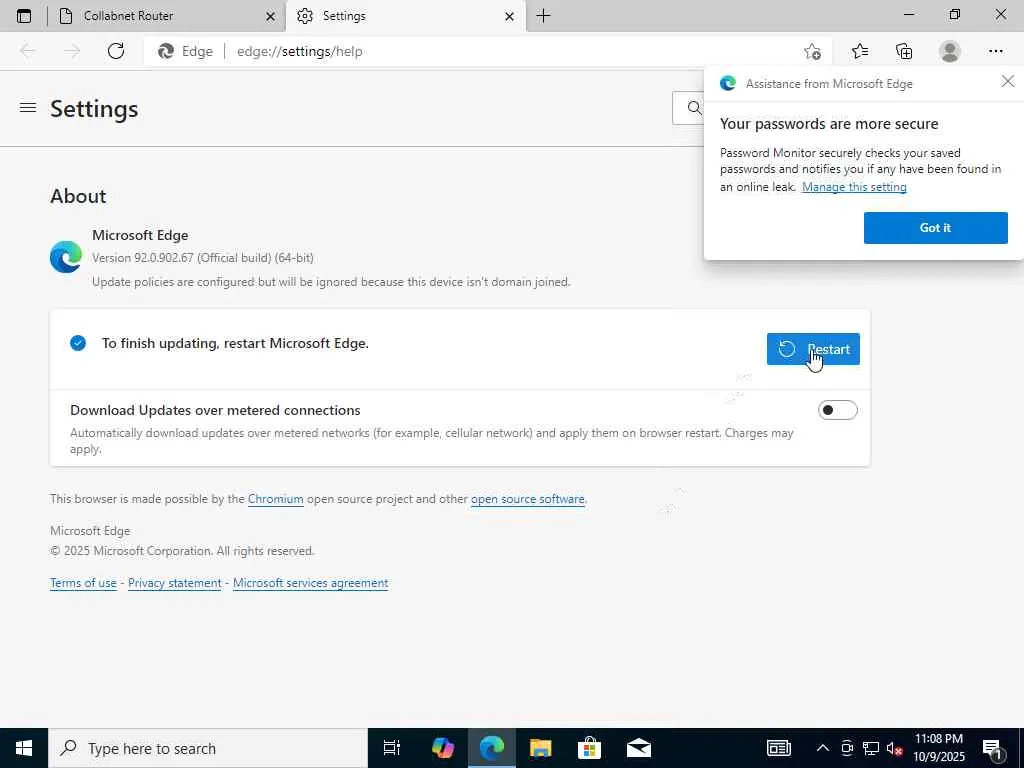Click the Edge taskbar icon

pos(492,748)
